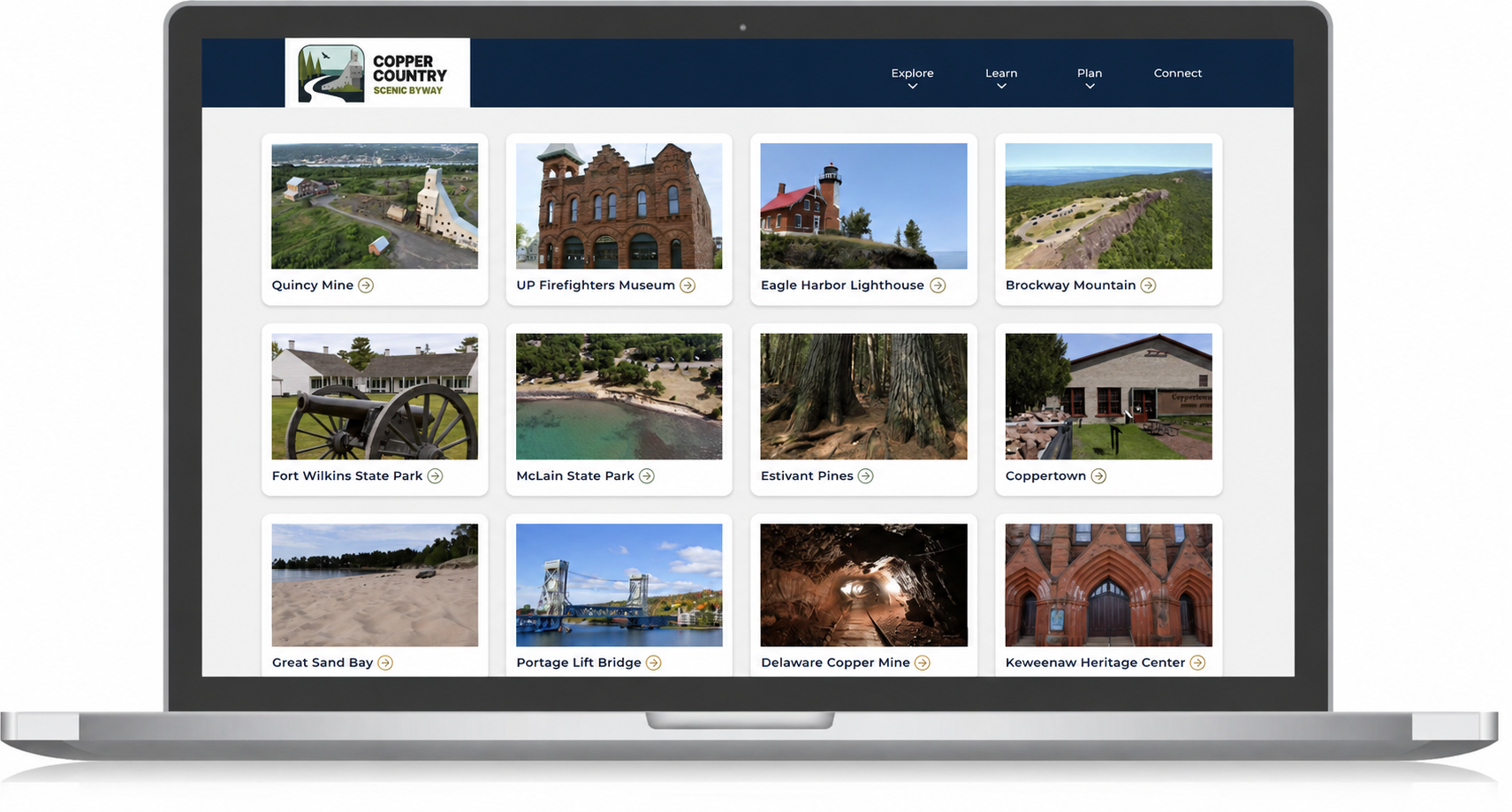The image size is (1512, 812).
Task: Click the McLain State Park shoreline photo
Action: [619, 397]
